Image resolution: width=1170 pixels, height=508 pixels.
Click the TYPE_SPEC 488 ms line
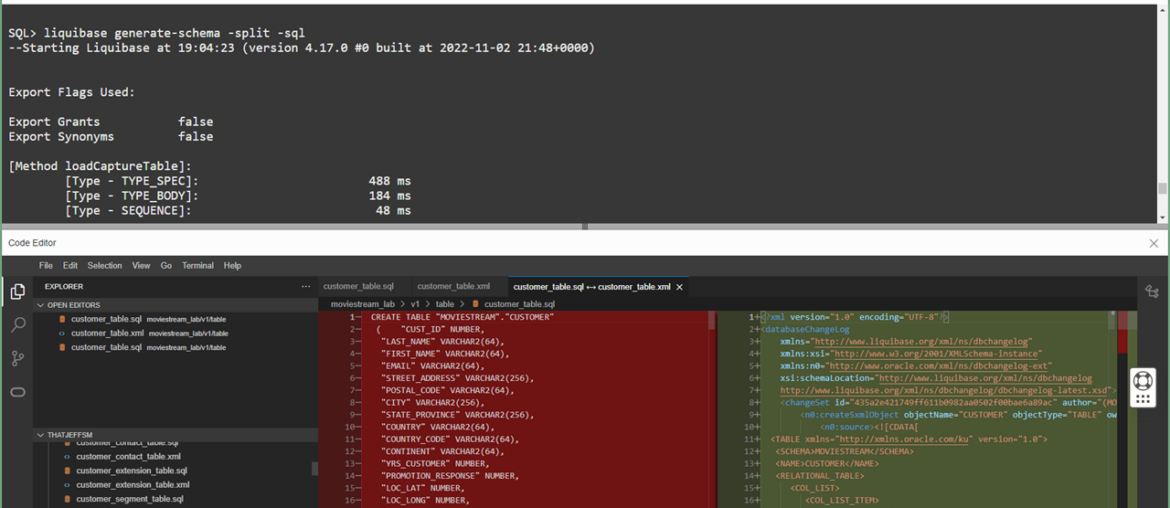(238, 181)
